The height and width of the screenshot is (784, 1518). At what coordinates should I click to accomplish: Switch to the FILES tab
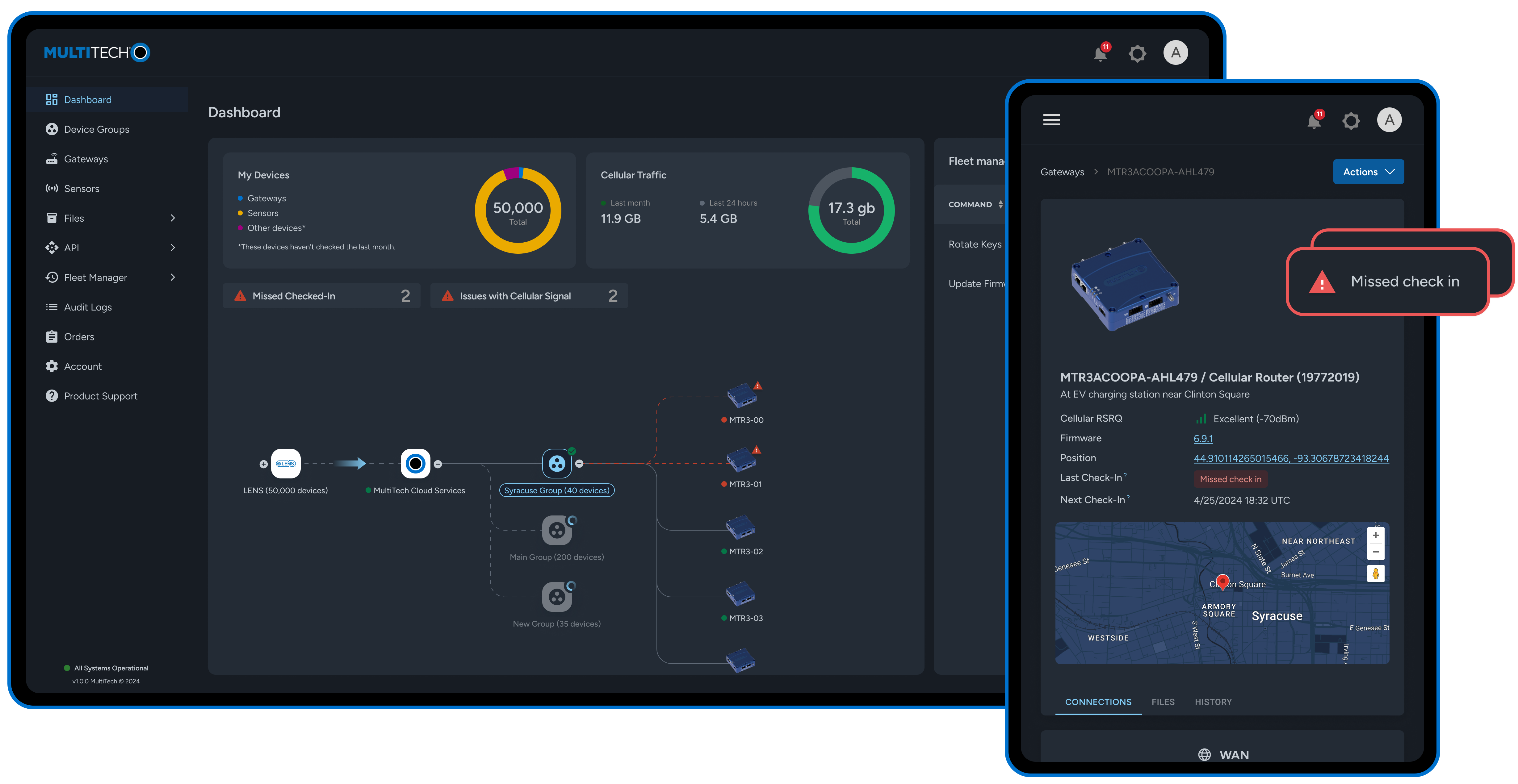coord(1163,702)
